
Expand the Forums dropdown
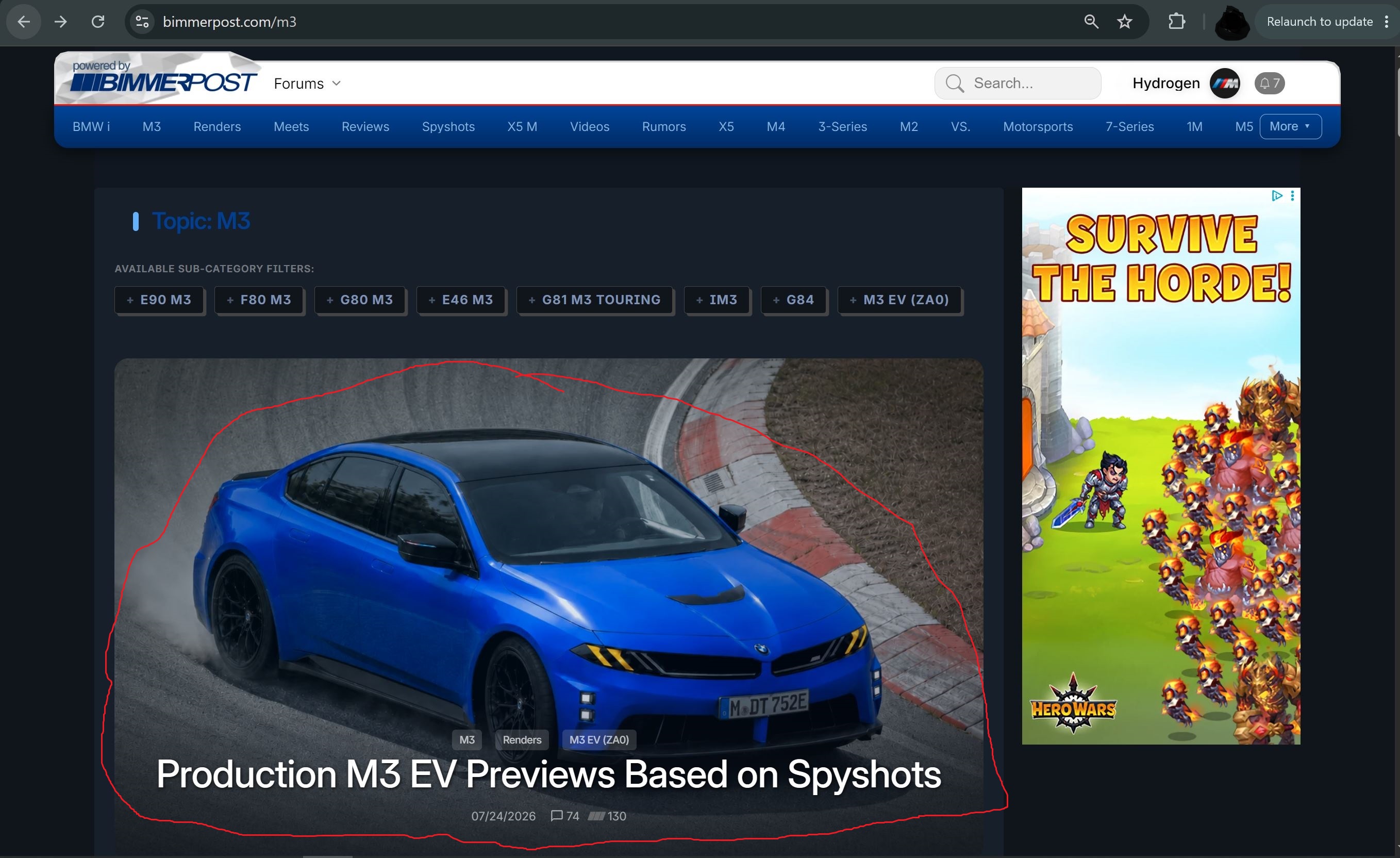click(307, 84)
